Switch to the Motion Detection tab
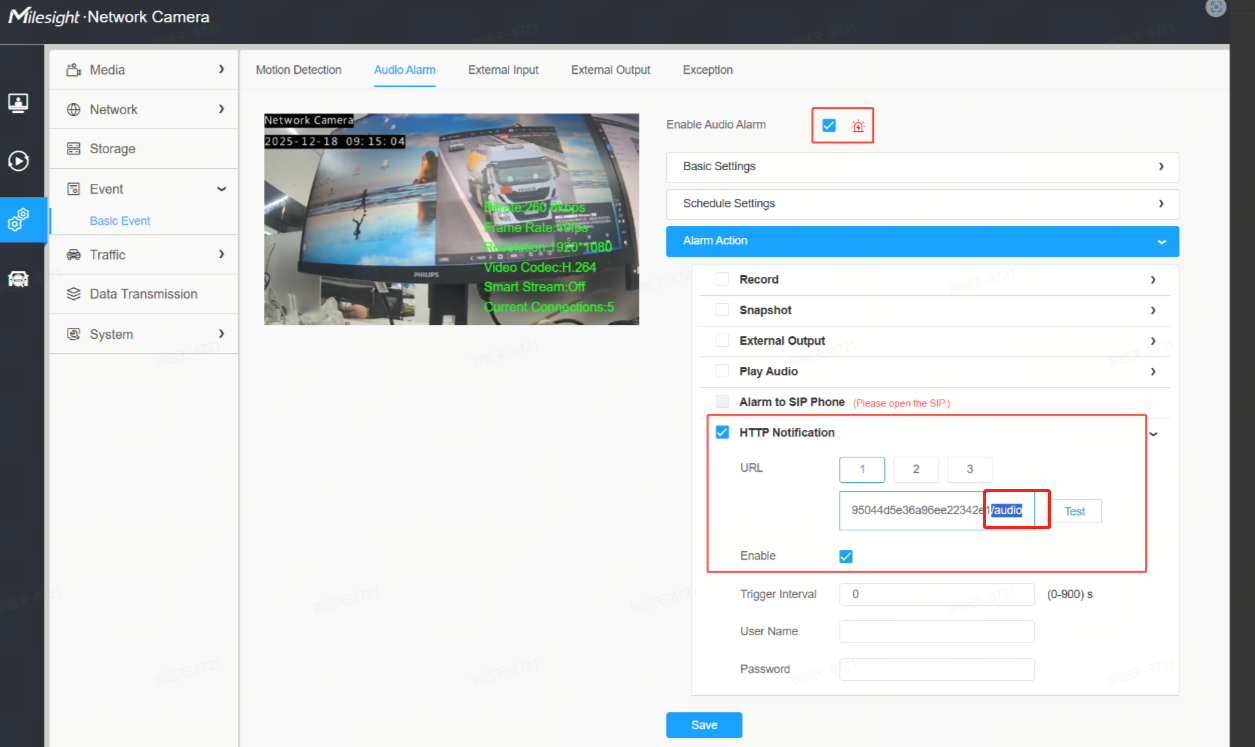 click(x=299, y=70)
